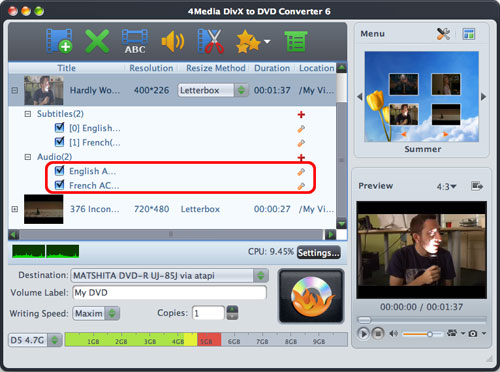Screen dimensions: 500x372
Task: Click the Summer menu template preview
Action: [x=421, y=97]
